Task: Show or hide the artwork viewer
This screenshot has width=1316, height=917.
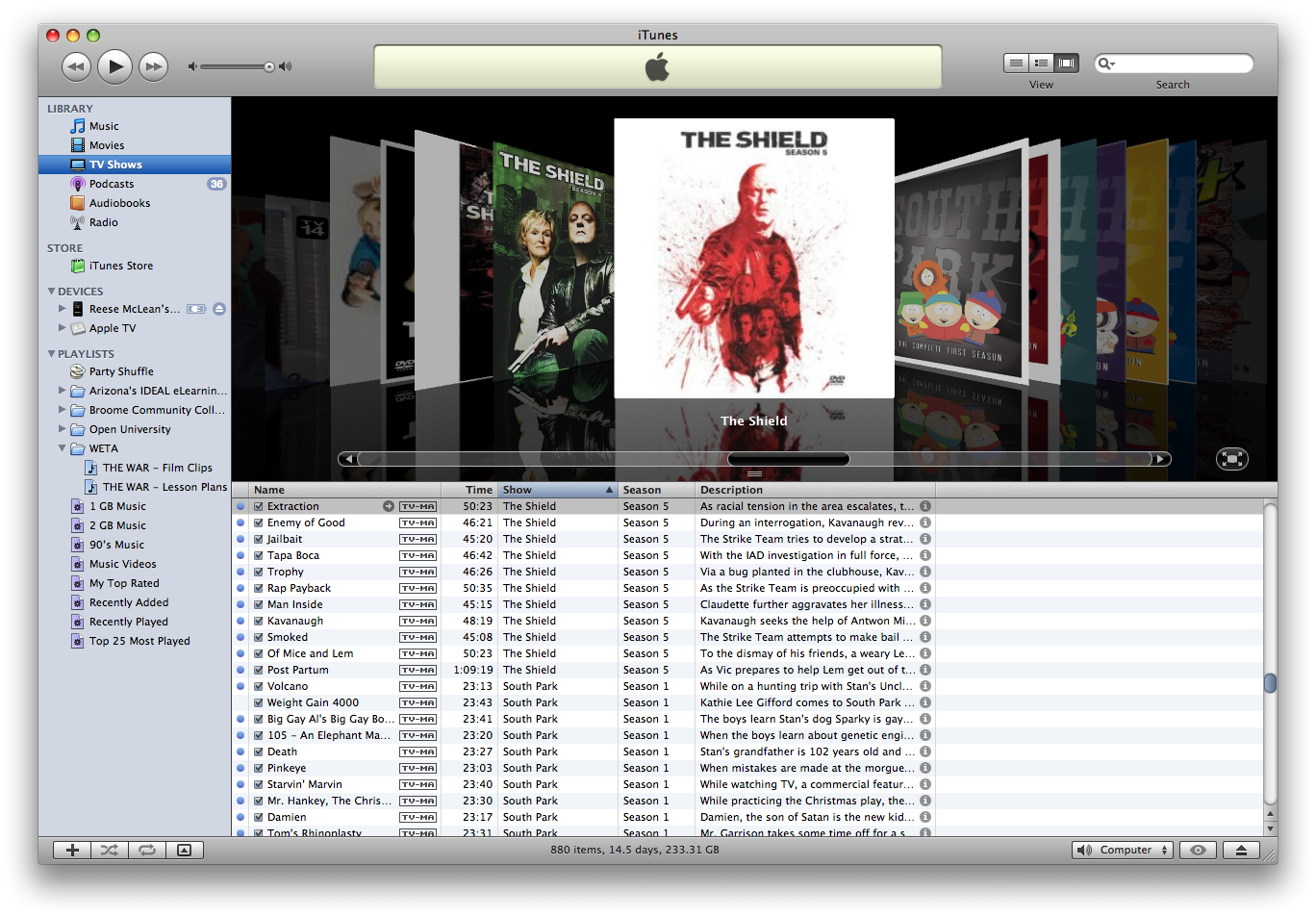Action: coord(185,850)
